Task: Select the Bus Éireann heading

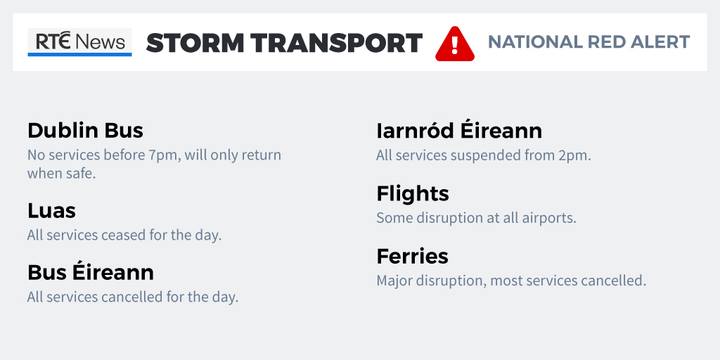Action: 90,272
